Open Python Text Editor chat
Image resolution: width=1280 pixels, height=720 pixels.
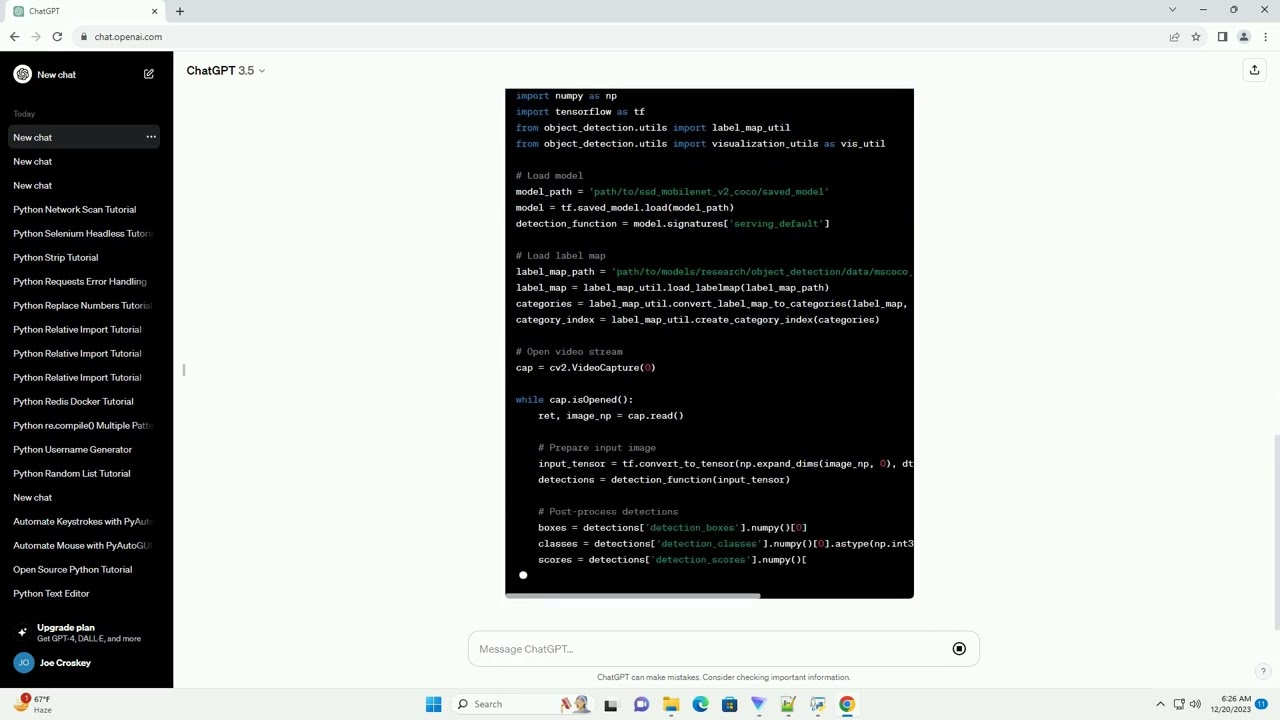(52, 593)
